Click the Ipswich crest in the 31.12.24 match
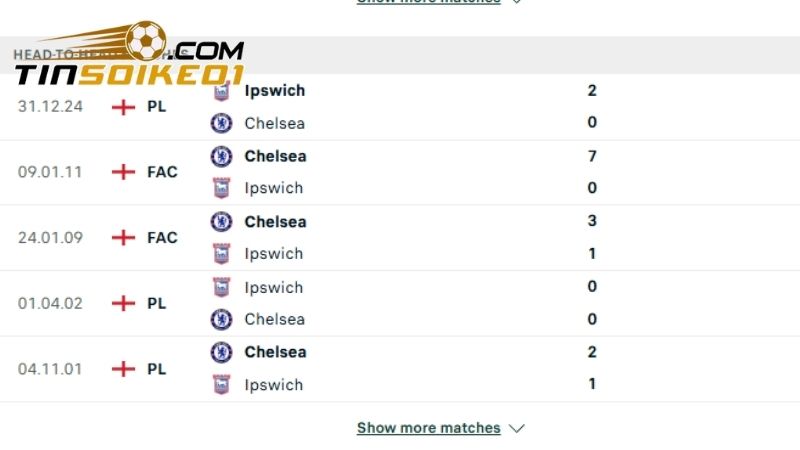The image size is (800, 450). pos(221,91)
